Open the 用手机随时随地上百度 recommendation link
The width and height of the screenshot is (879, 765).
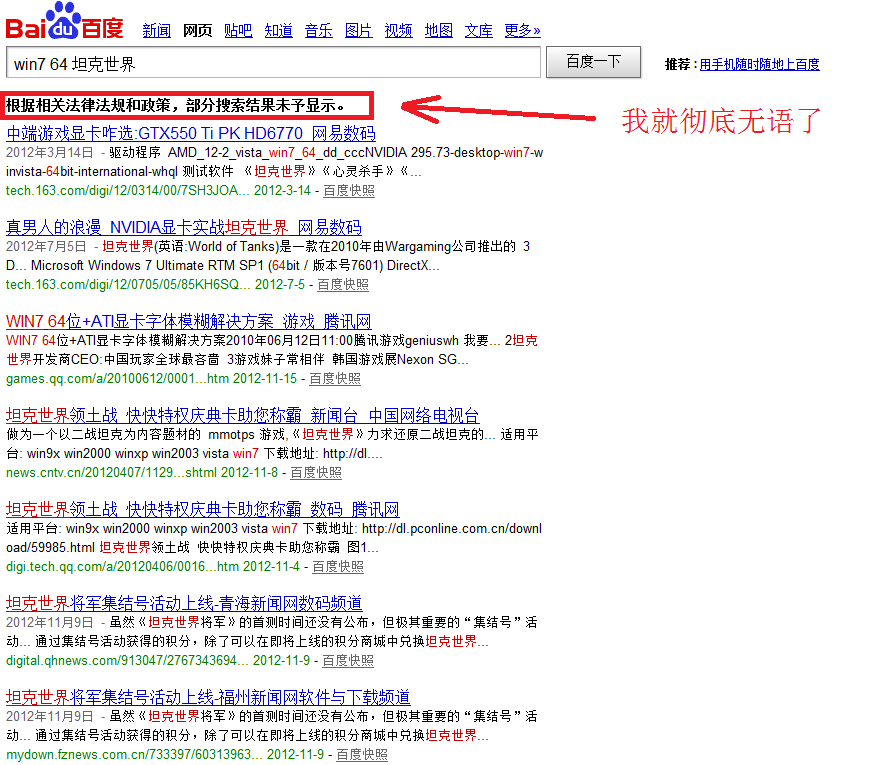coord(760,64)
